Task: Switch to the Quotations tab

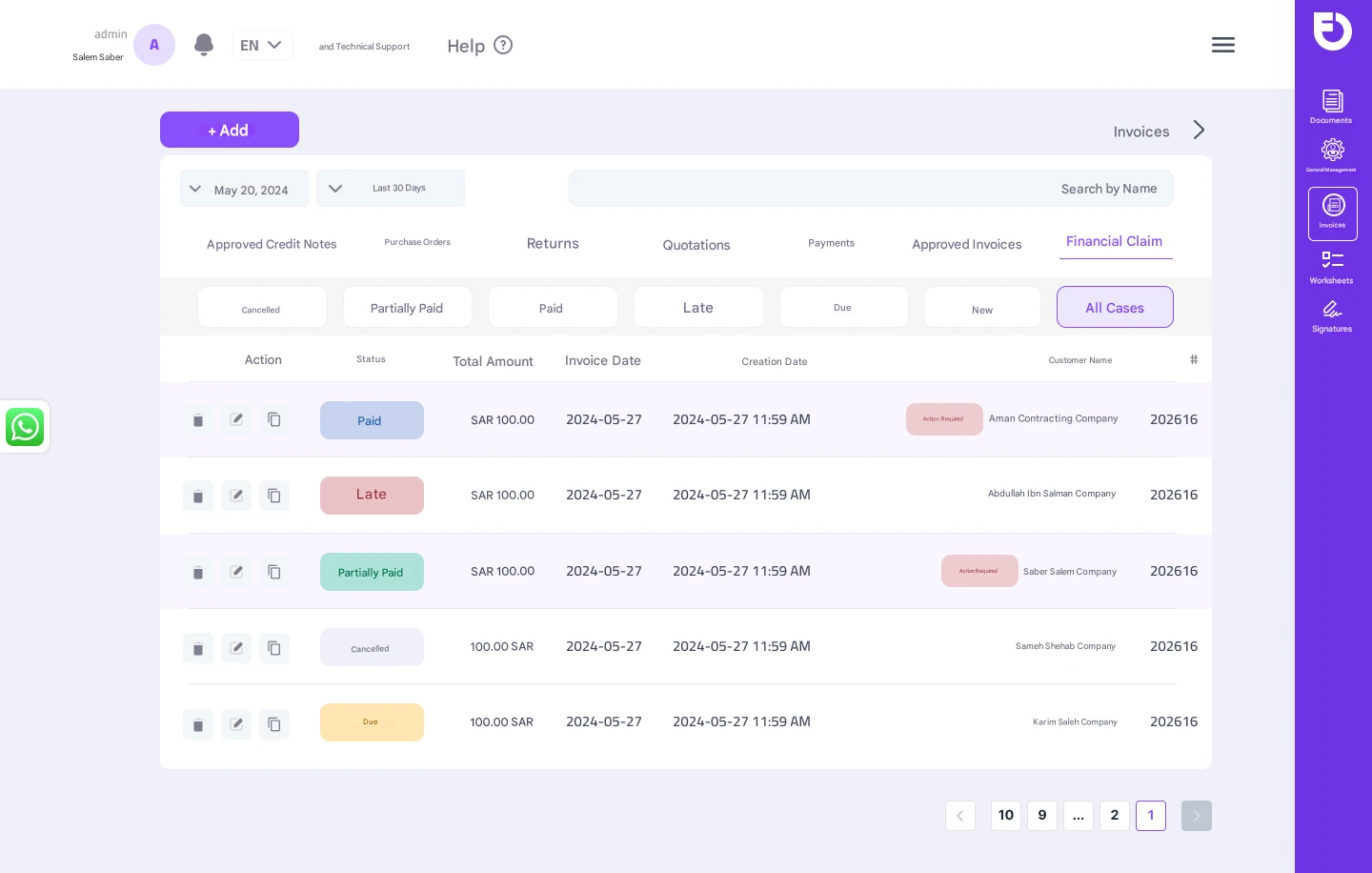Action: [x=696, y=245]
